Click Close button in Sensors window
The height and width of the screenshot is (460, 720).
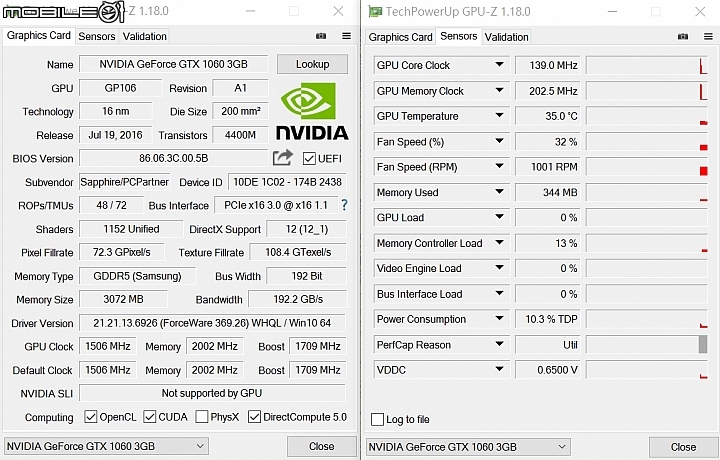point(683,447)
